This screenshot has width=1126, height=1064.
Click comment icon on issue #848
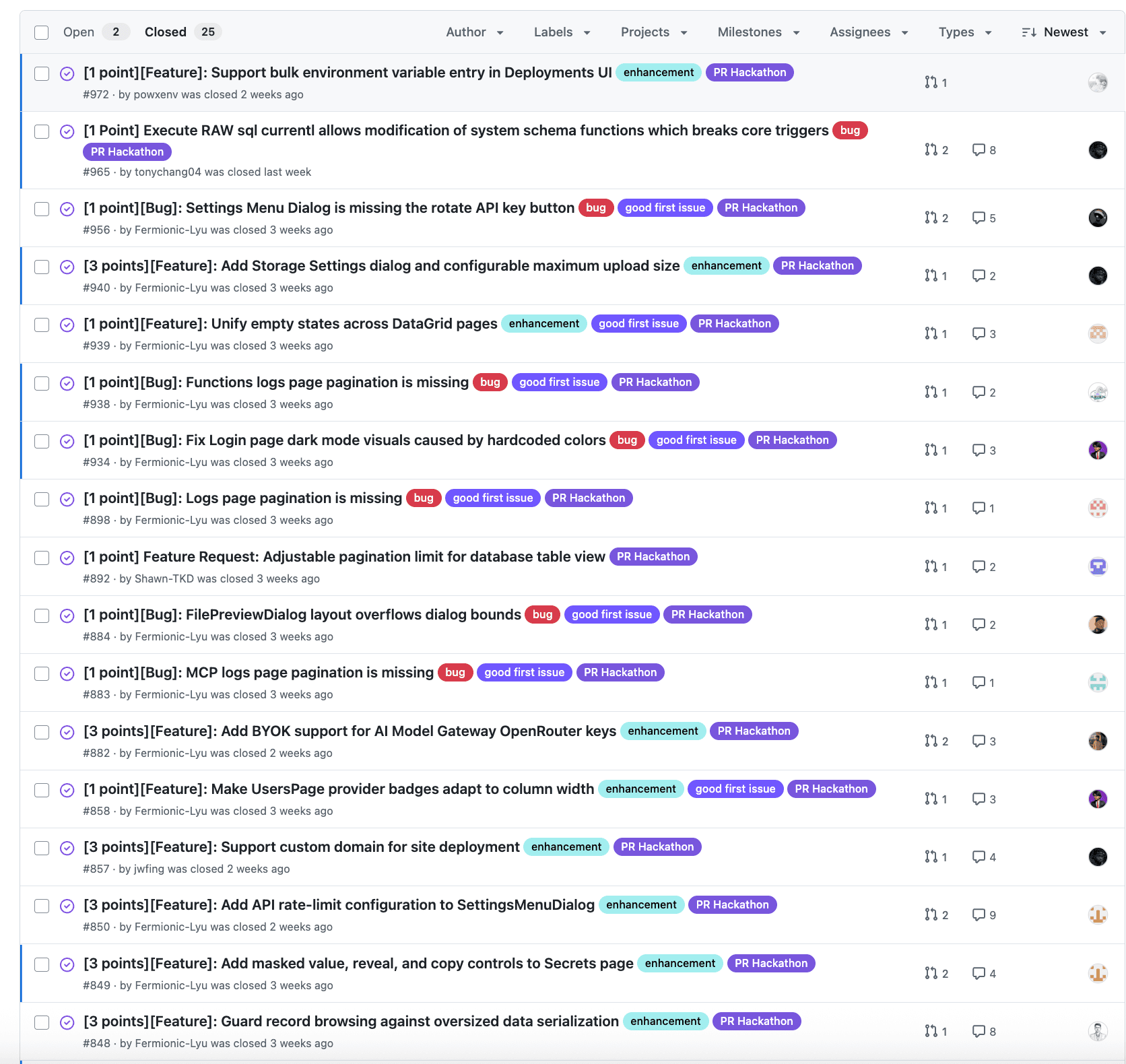[x=979, y=1031]
